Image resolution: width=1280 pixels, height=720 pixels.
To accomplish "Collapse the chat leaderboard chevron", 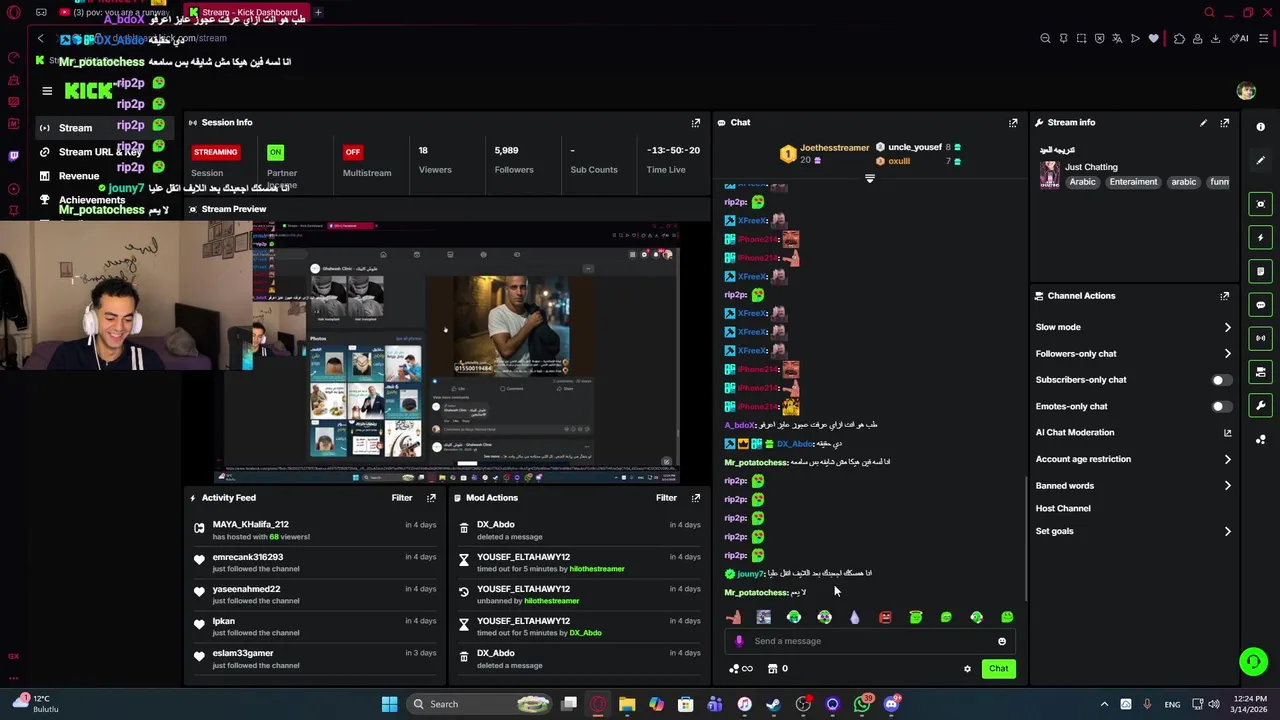I will [870, 179].
